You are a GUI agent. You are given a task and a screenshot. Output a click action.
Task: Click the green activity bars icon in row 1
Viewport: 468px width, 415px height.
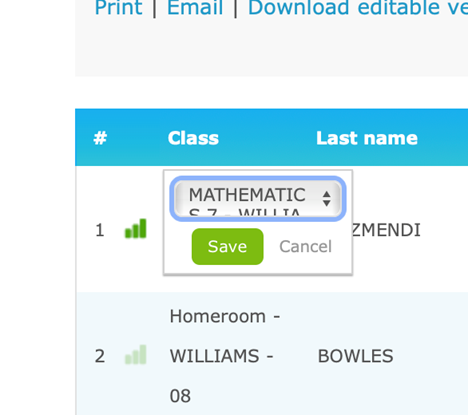[x=136, y=229]
